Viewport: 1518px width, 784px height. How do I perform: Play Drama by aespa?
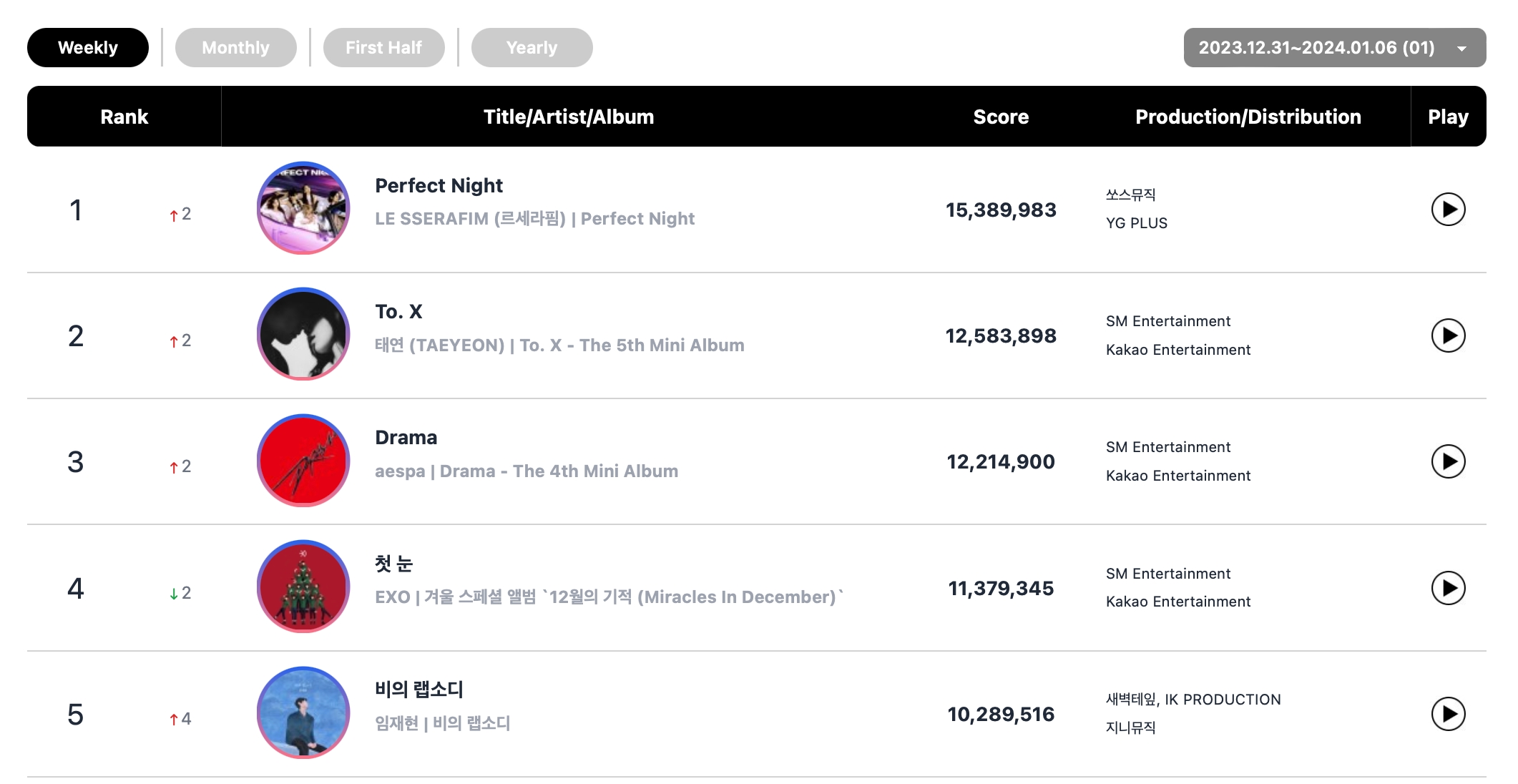tap(1448, 461)
